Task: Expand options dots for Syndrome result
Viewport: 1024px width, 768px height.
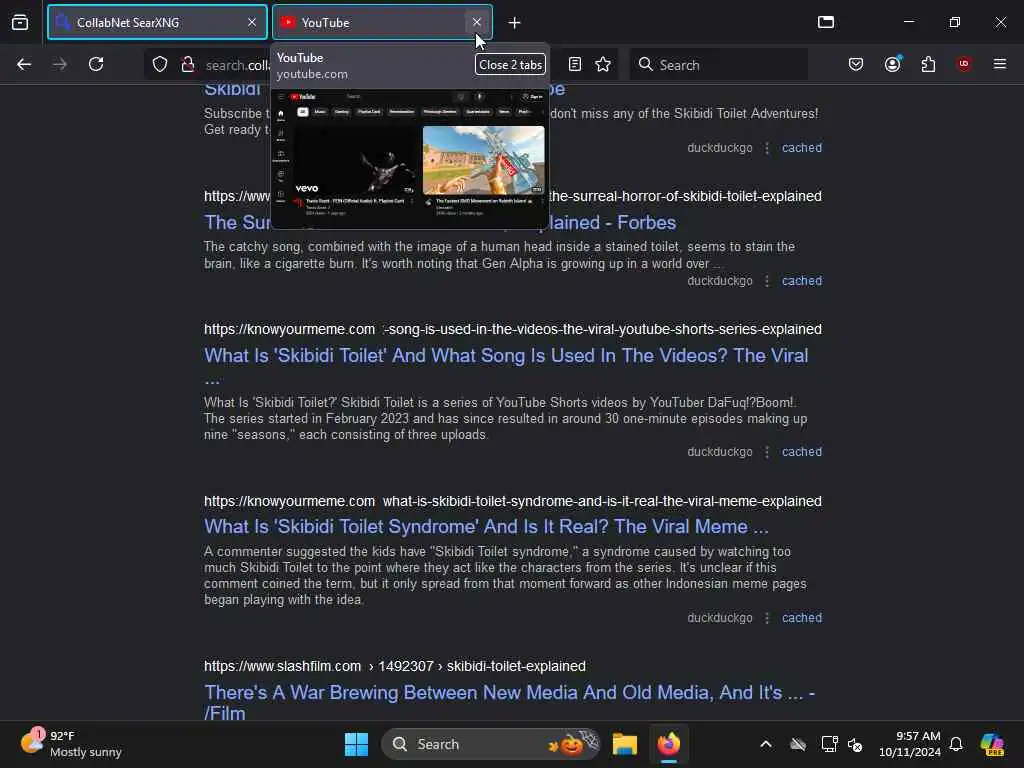Action: (x=767, y=618)
